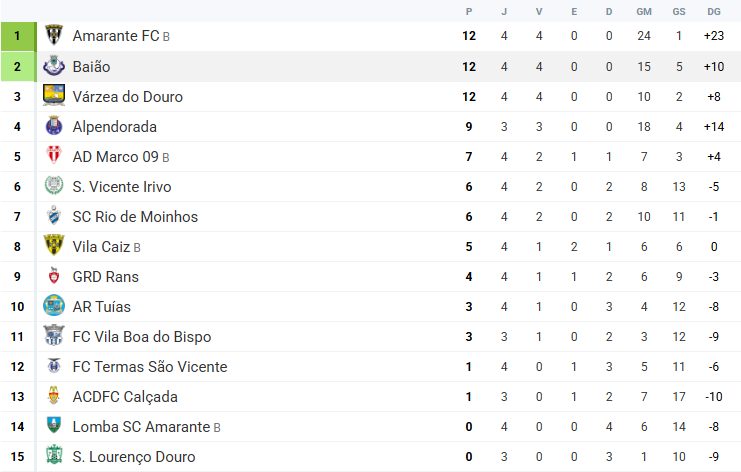The image size is (741, 472).
Task: Open the FC Vila Boa do Bispo link
Action: point(141,337)
